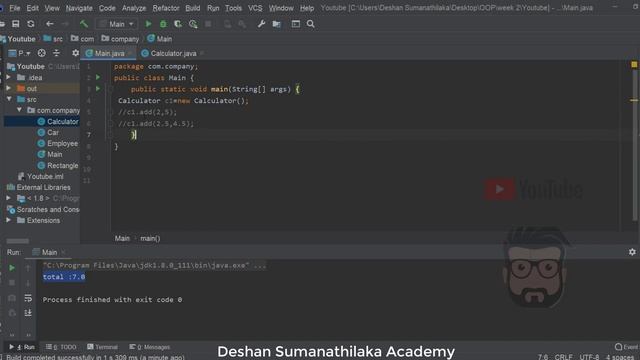
Task: Click the company breadcrumb in navigation bar
Action: [x=120, y=39]
